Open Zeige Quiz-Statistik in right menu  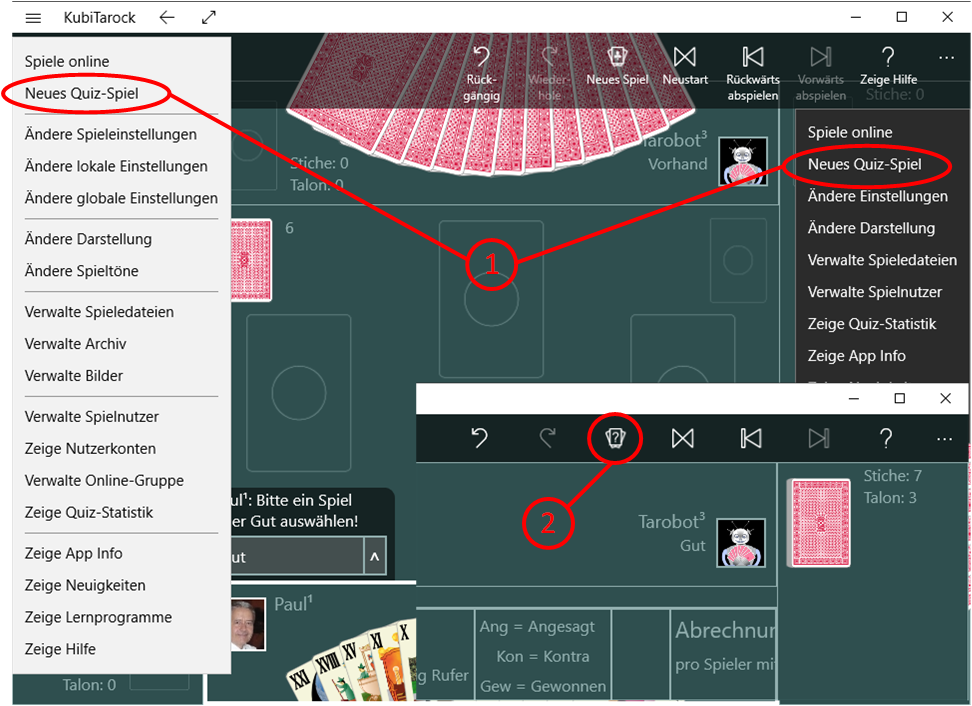pos(872,323)
